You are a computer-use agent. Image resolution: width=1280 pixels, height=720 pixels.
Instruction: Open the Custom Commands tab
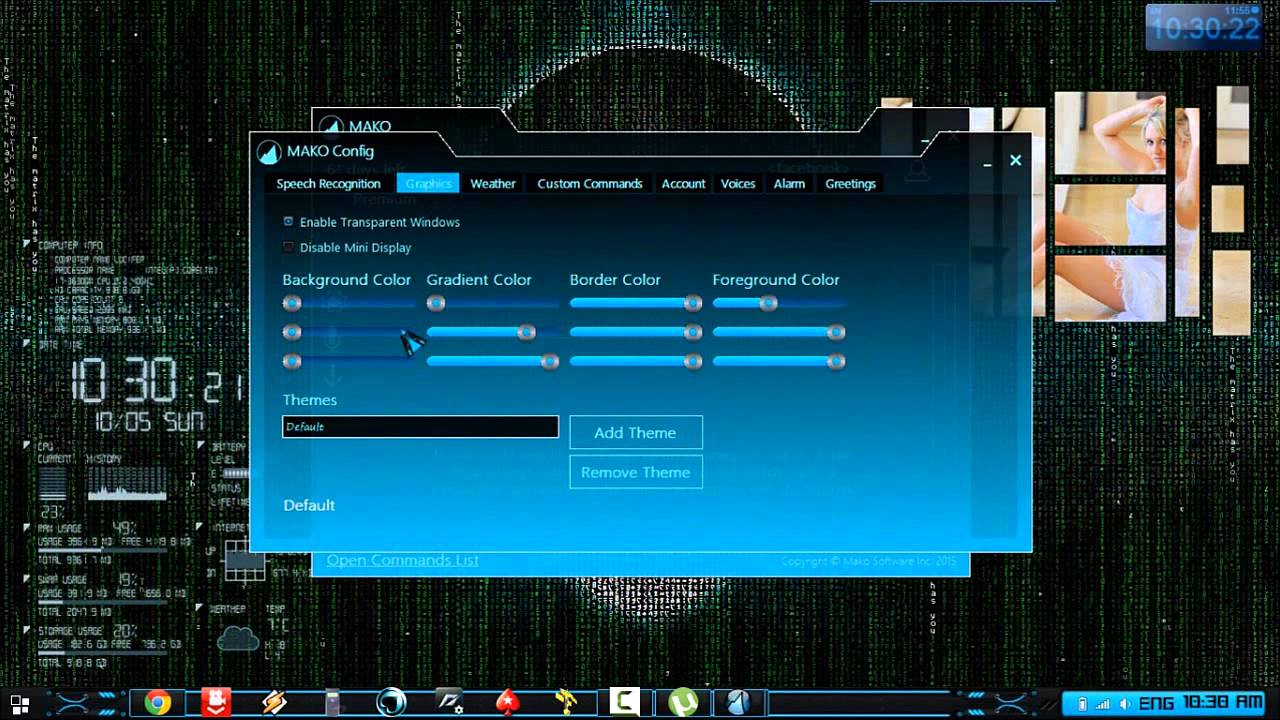coord(590,184)
